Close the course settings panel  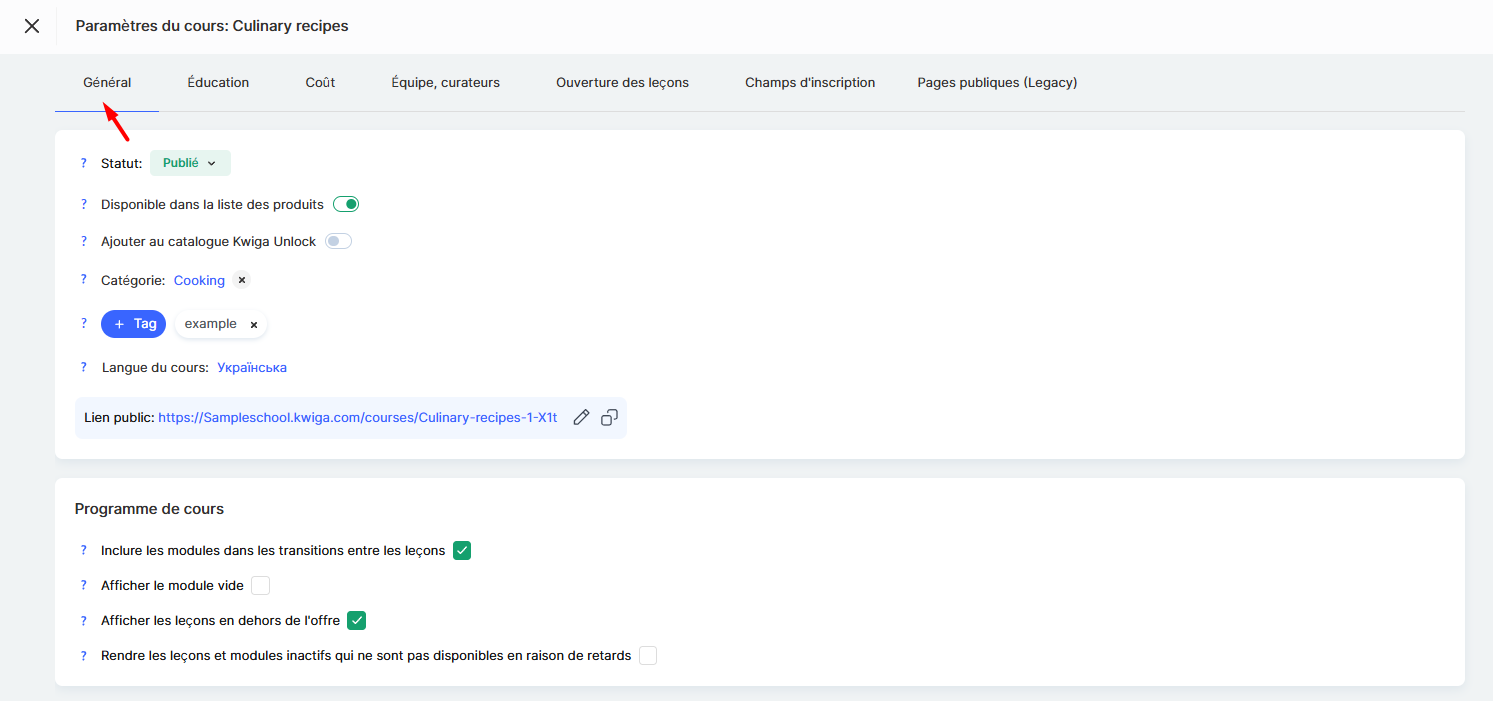tap(32, 26)
